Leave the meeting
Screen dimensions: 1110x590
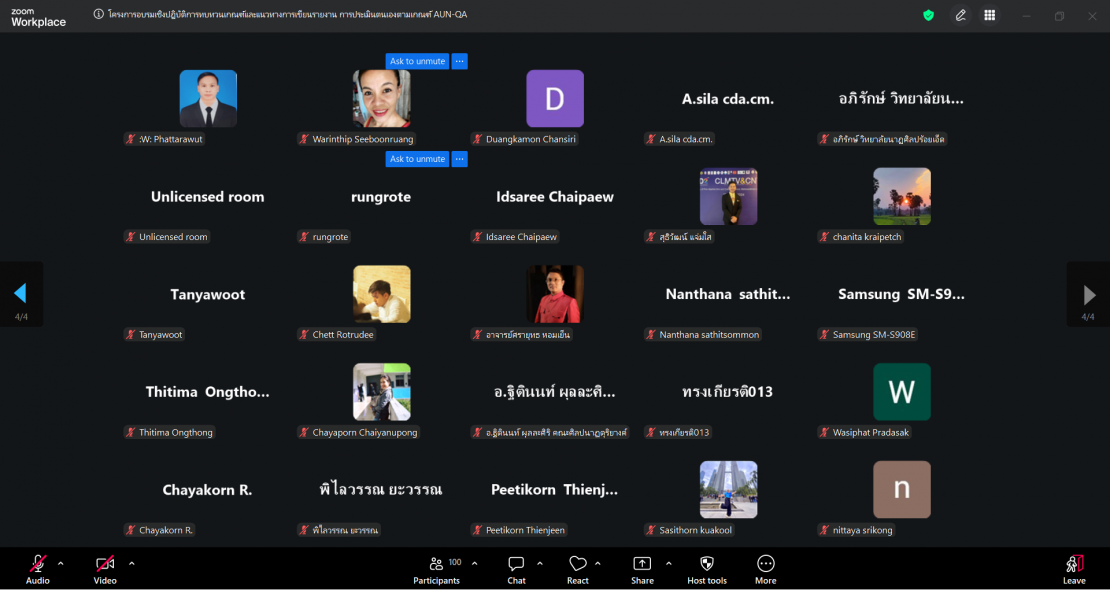tap(1074, 569)
